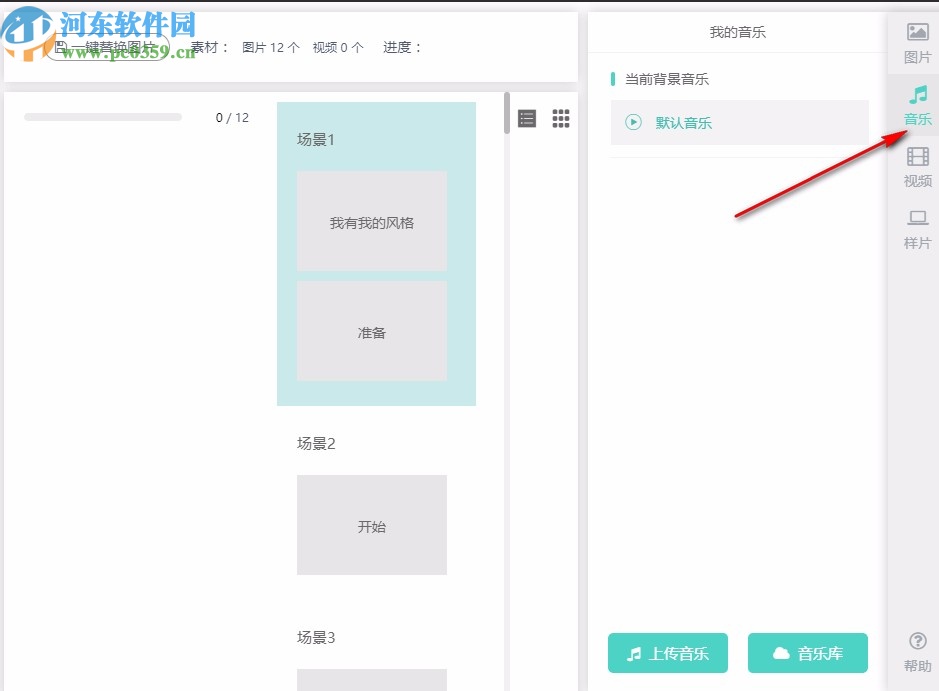The height and width of the screenshot is (691, 939).
Task: Switch to grid view of scenes
Action: click(x=560, y=118)
